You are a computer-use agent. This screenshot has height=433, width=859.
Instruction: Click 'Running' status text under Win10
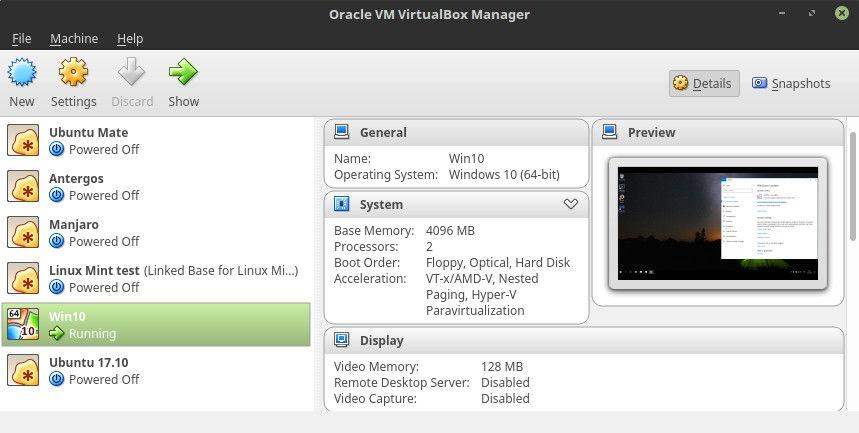point(92,334)
